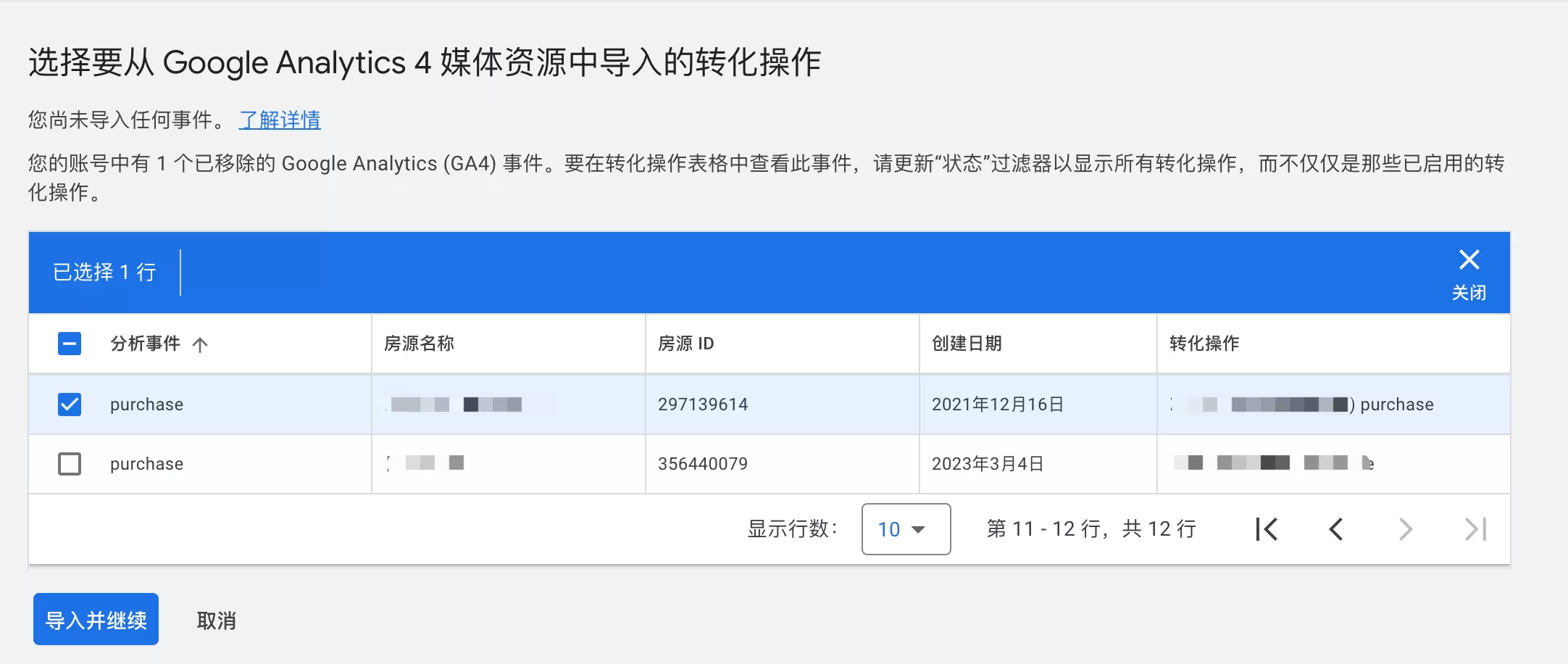Click the 已选择 1 行 label

pyautogui.click(x=104, y=272)
